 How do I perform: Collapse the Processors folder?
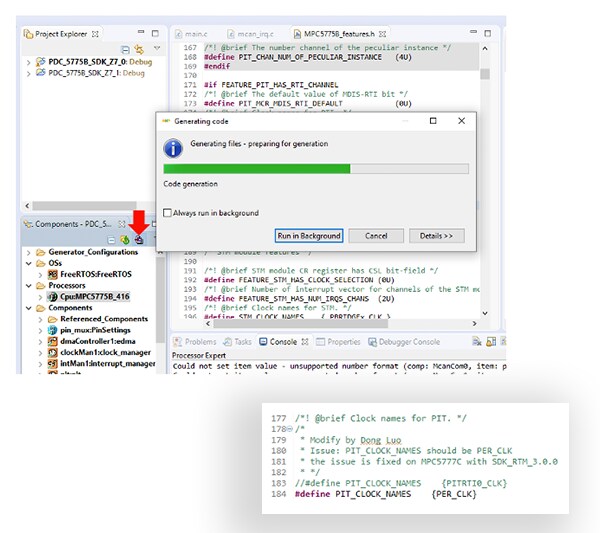(28, 285)
